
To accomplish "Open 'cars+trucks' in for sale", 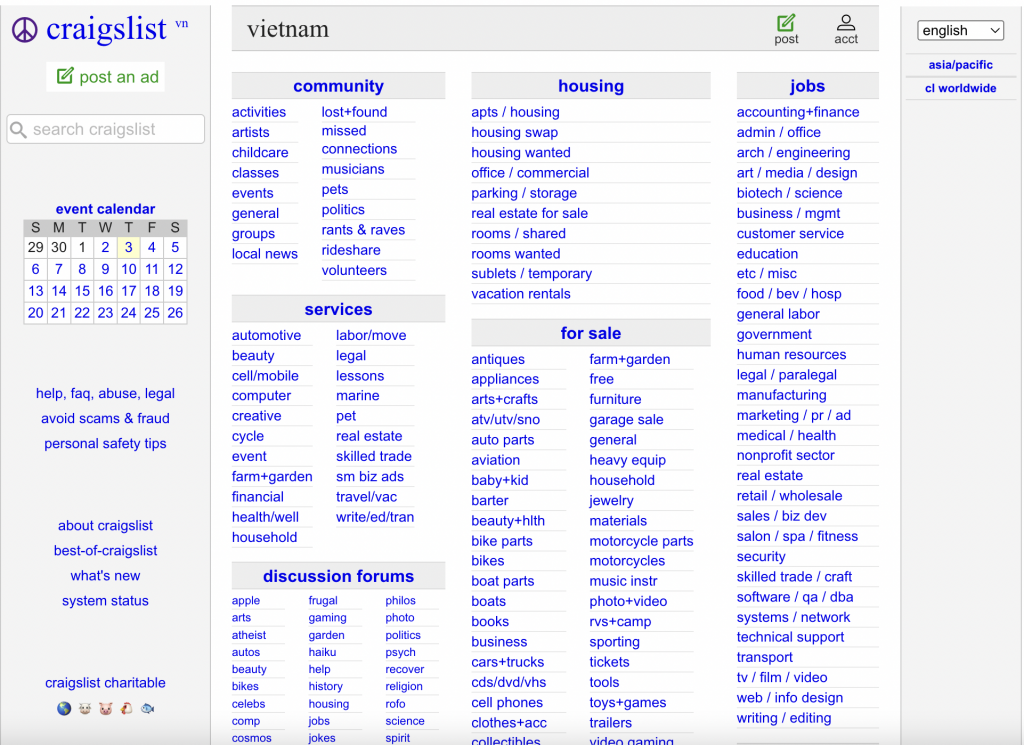I will (x=507, y=662).
